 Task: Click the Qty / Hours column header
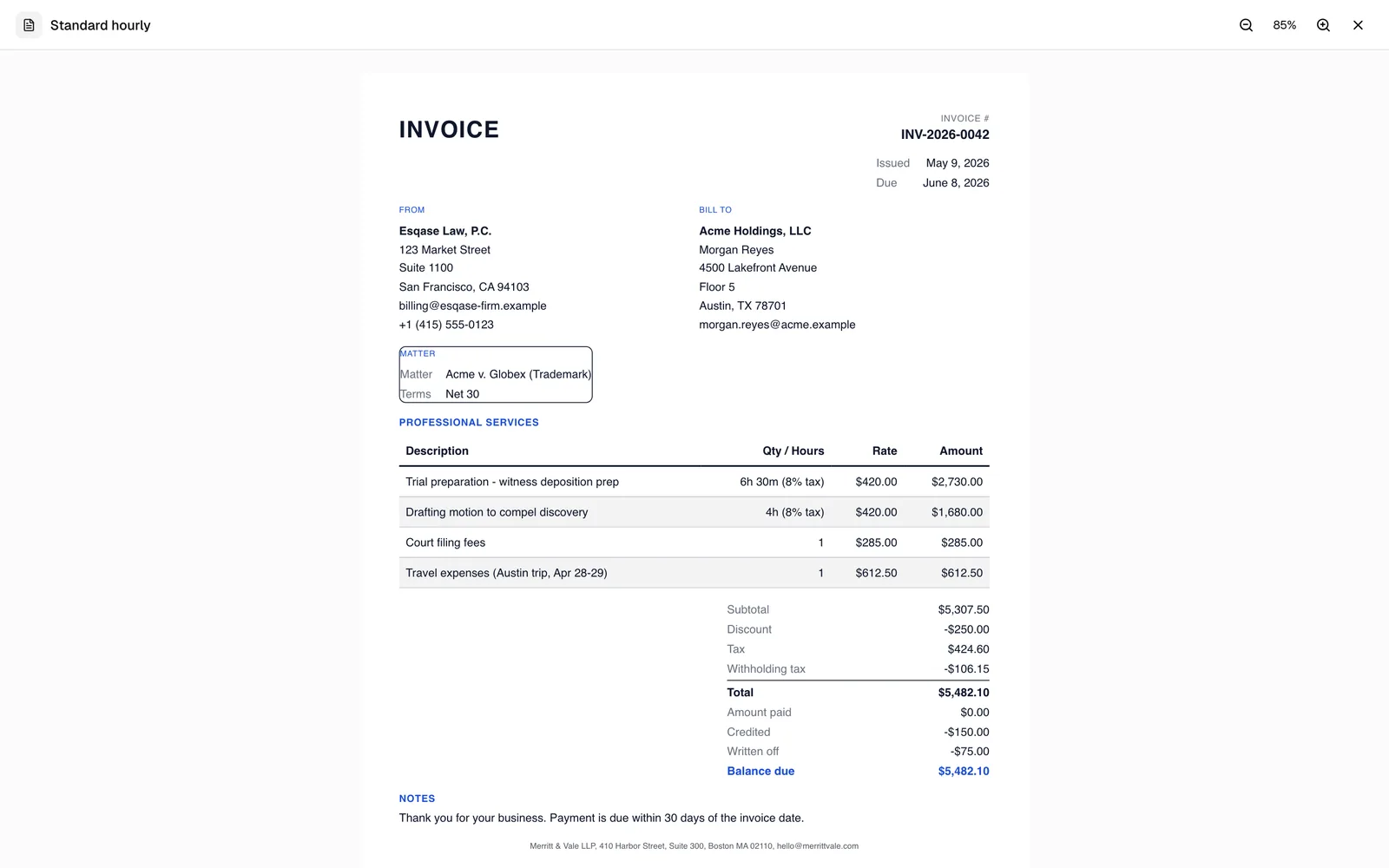pyautogui.click(x=793, y=451)
